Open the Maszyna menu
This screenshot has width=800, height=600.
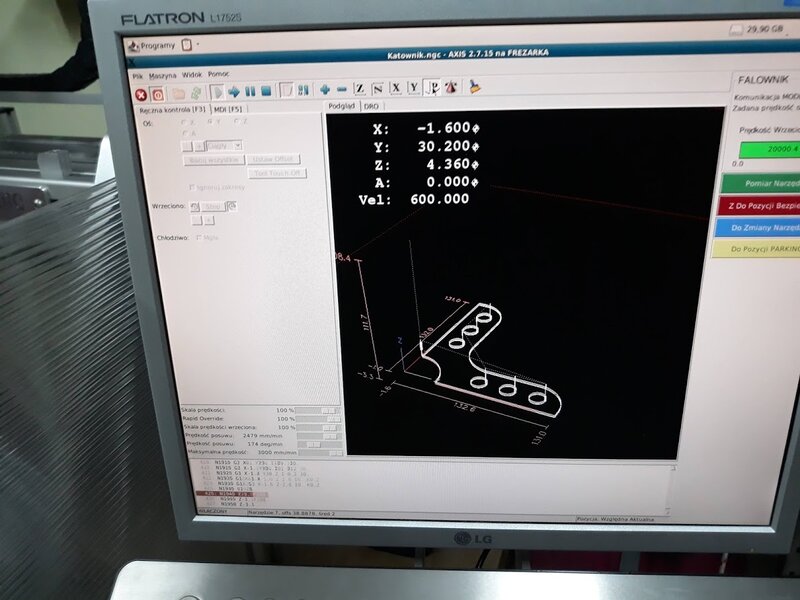(163, 76)
